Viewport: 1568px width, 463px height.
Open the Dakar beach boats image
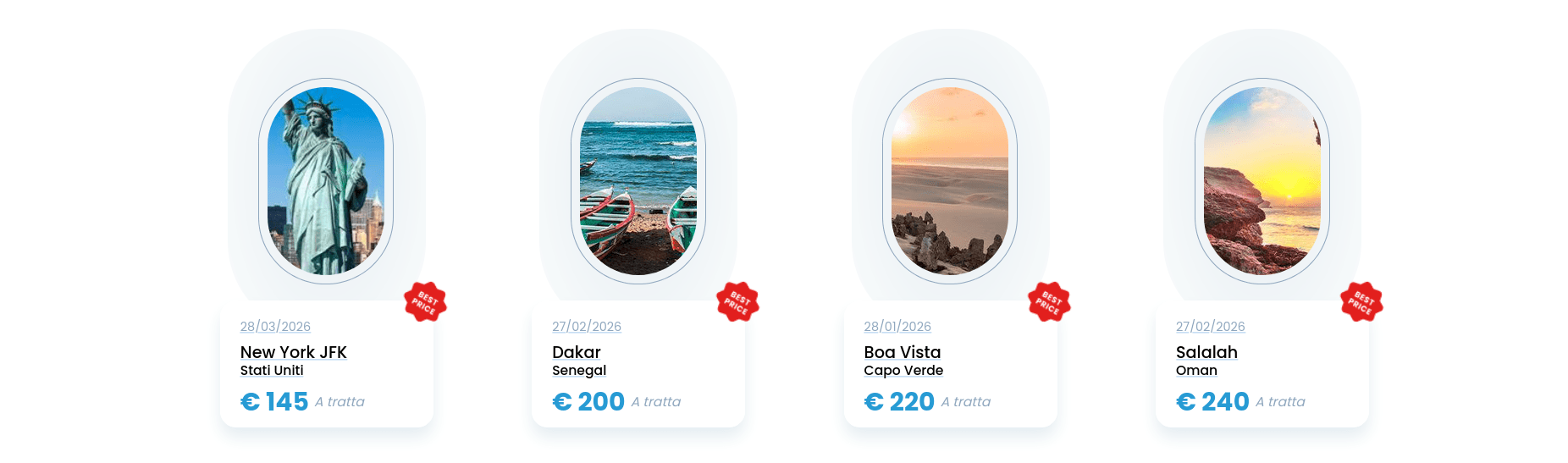pyautogui.click(x=638, y=181)
